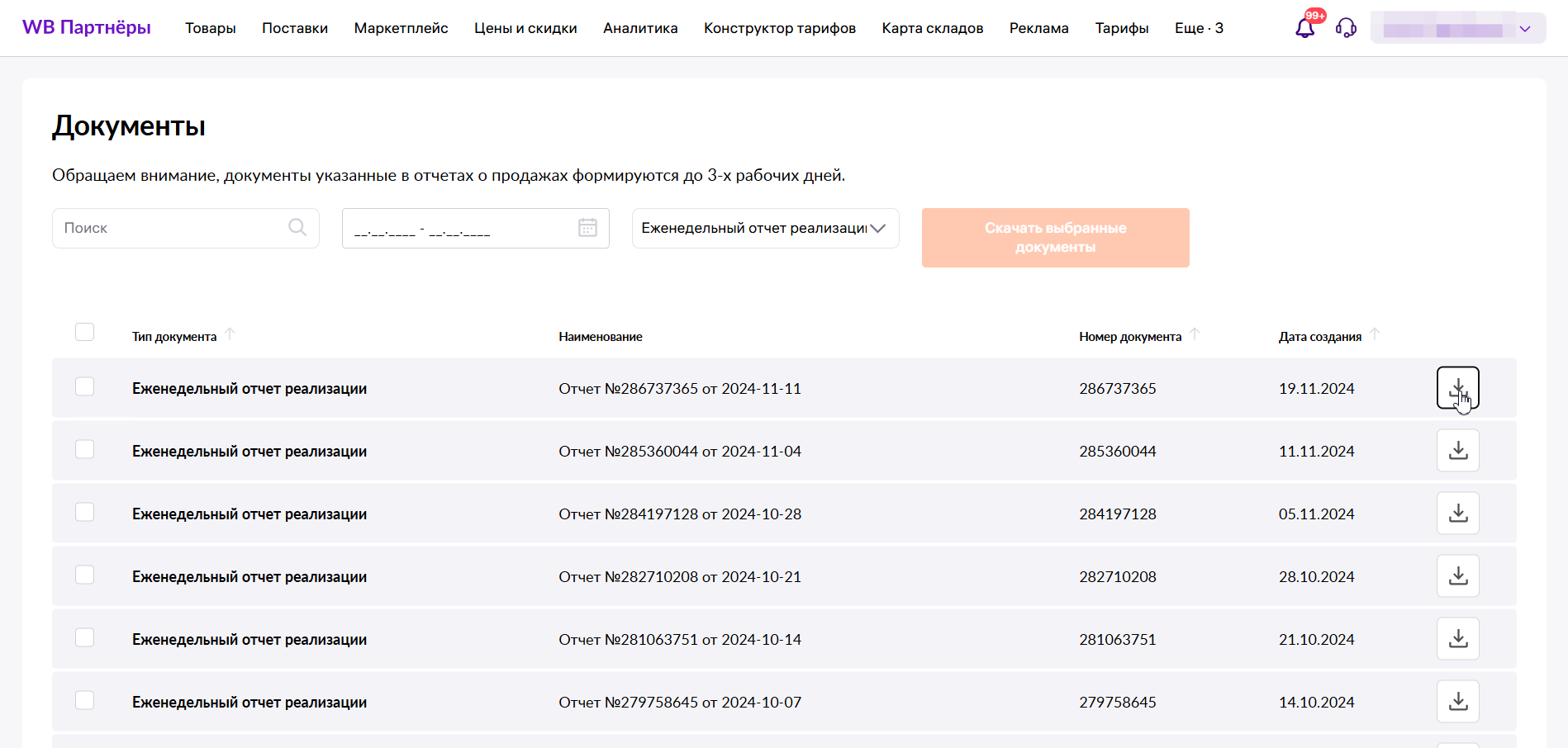Image resolution: width=1568 pixels, height=748 pixels.
Task: Go to WB Партнёры home logo
Action: 87,27
